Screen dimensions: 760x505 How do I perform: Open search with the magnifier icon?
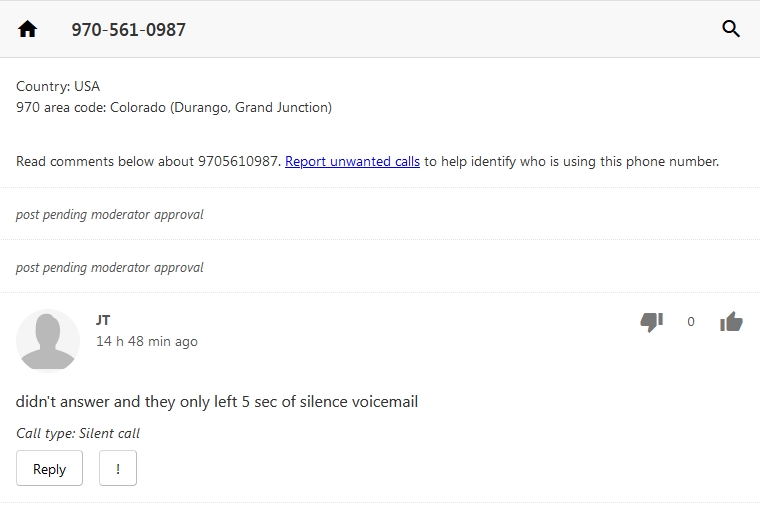coord(731,29)
